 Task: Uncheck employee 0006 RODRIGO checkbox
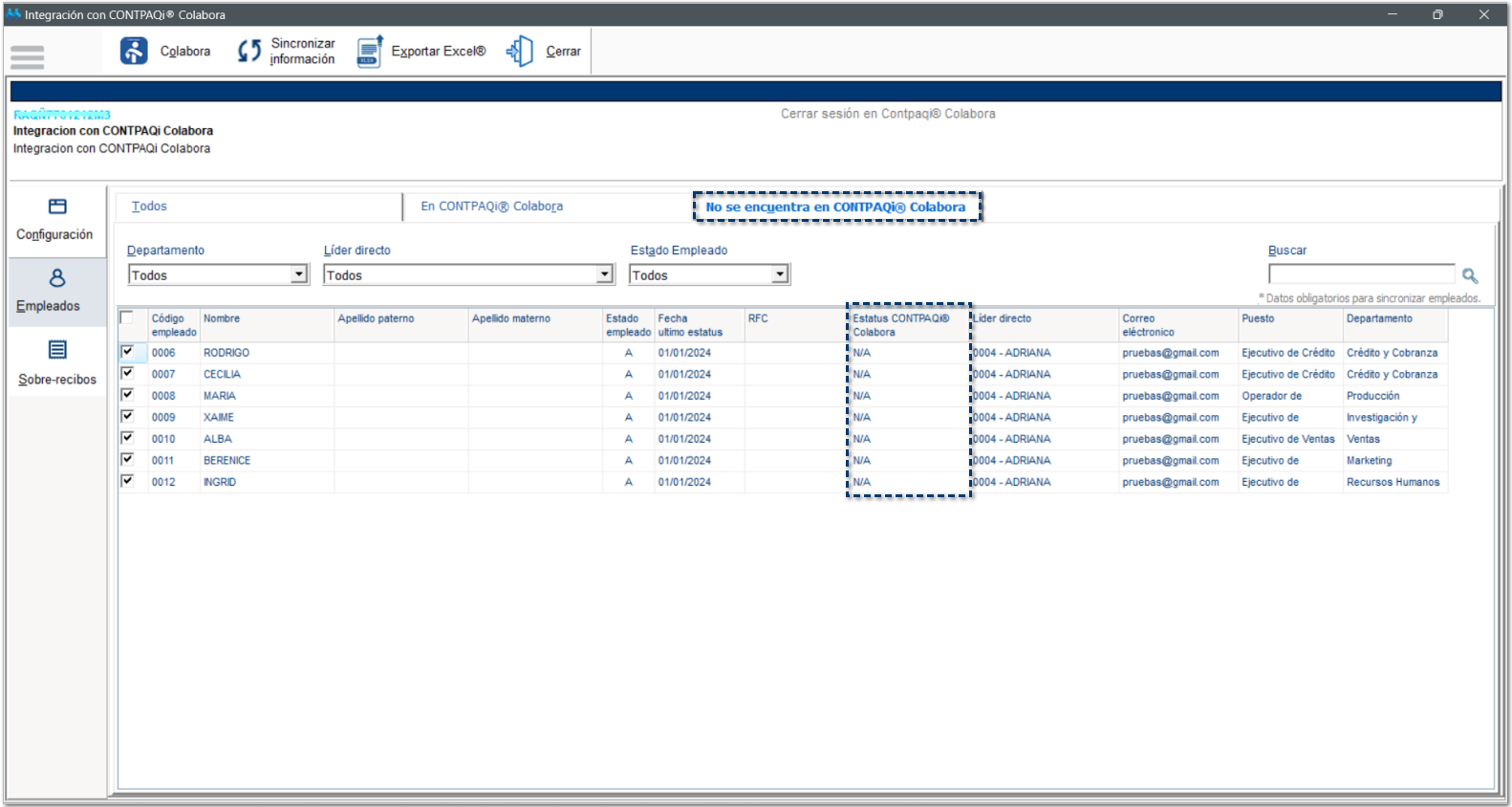(x=127, y=352)
